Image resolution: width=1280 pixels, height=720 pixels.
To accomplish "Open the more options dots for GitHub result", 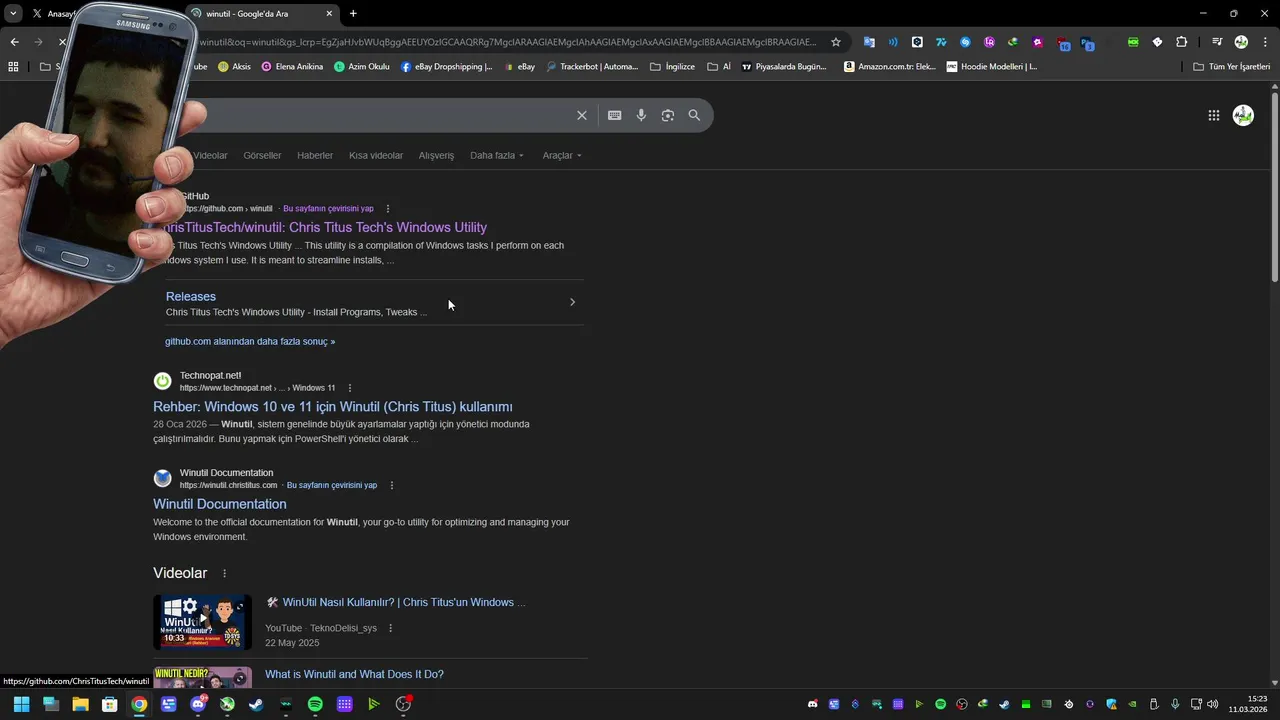I will (388, 209).
